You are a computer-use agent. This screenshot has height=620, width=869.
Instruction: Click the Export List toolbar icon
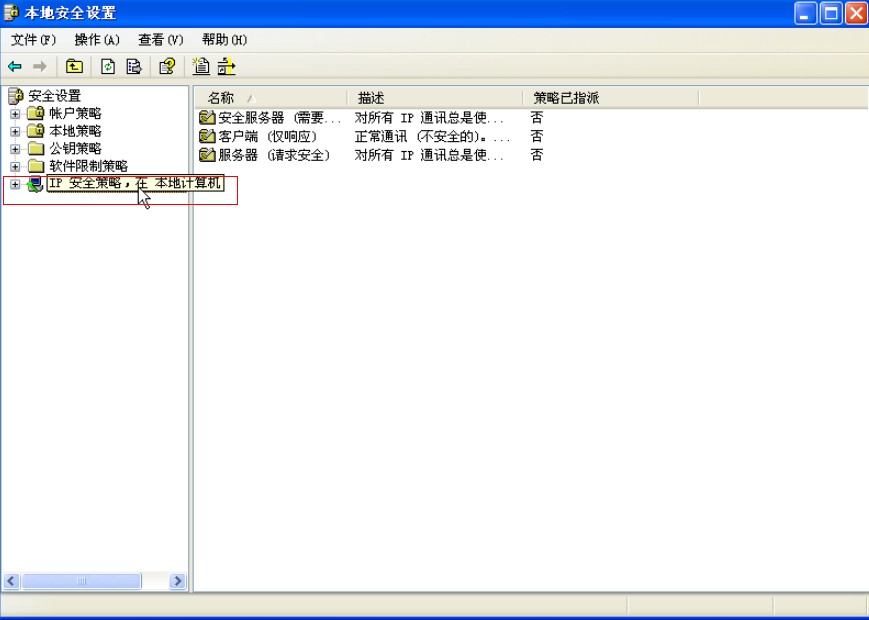134,66
